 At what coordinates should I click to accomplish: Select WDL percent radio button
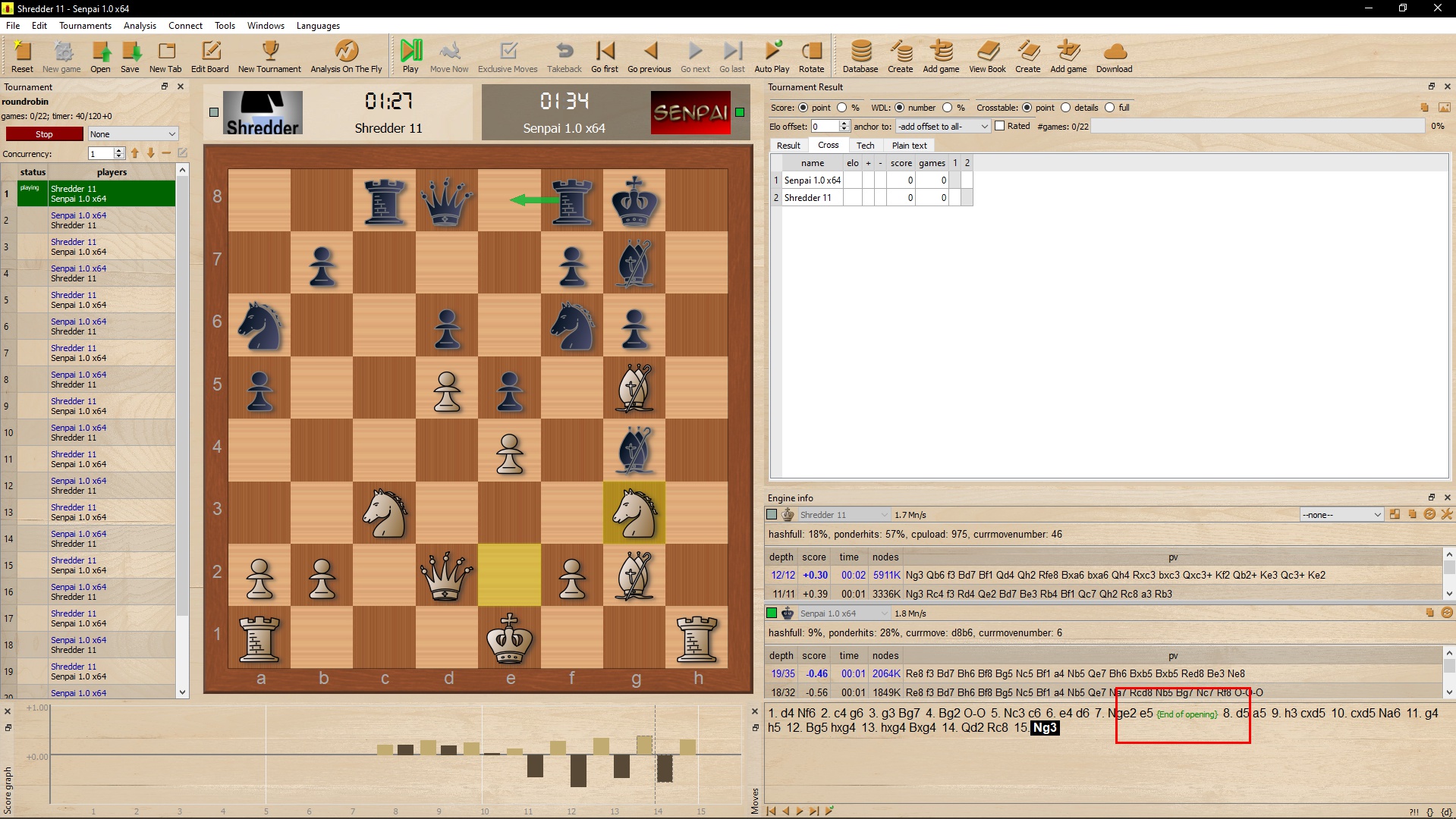947,108
